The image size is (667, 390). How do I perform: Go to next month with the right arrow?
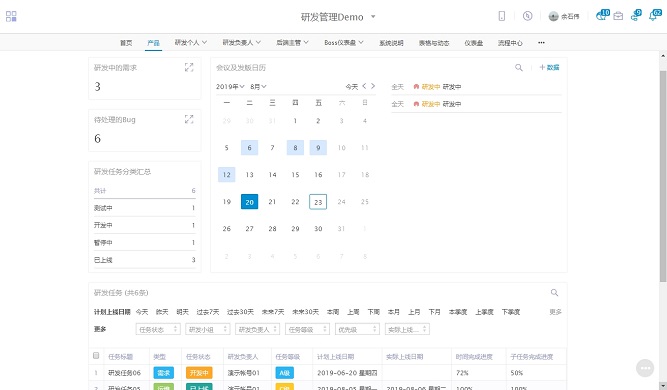click(373, 86)
